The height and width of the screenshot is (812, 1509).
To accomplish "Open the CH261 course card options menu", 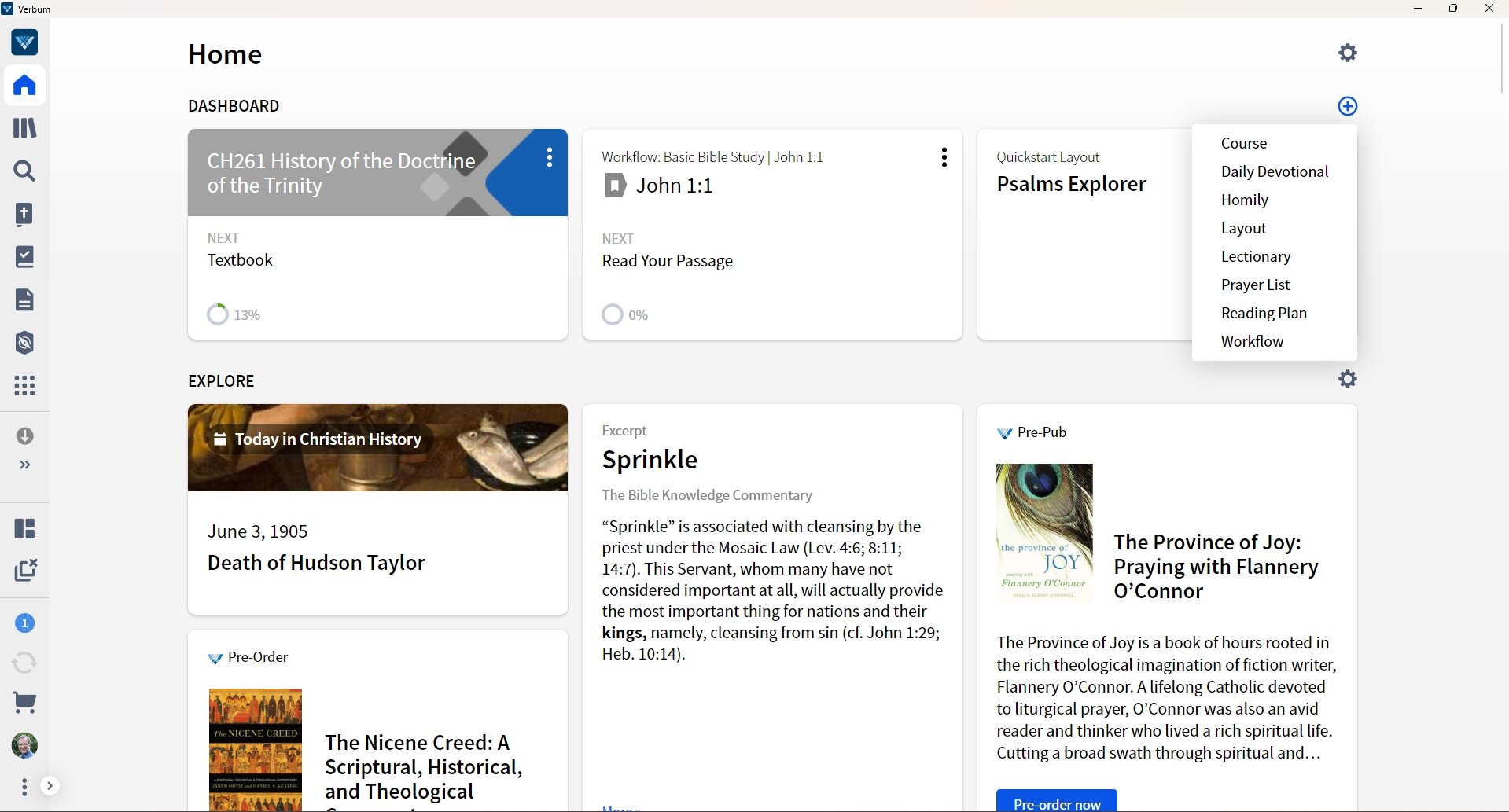I will (550, 157).
